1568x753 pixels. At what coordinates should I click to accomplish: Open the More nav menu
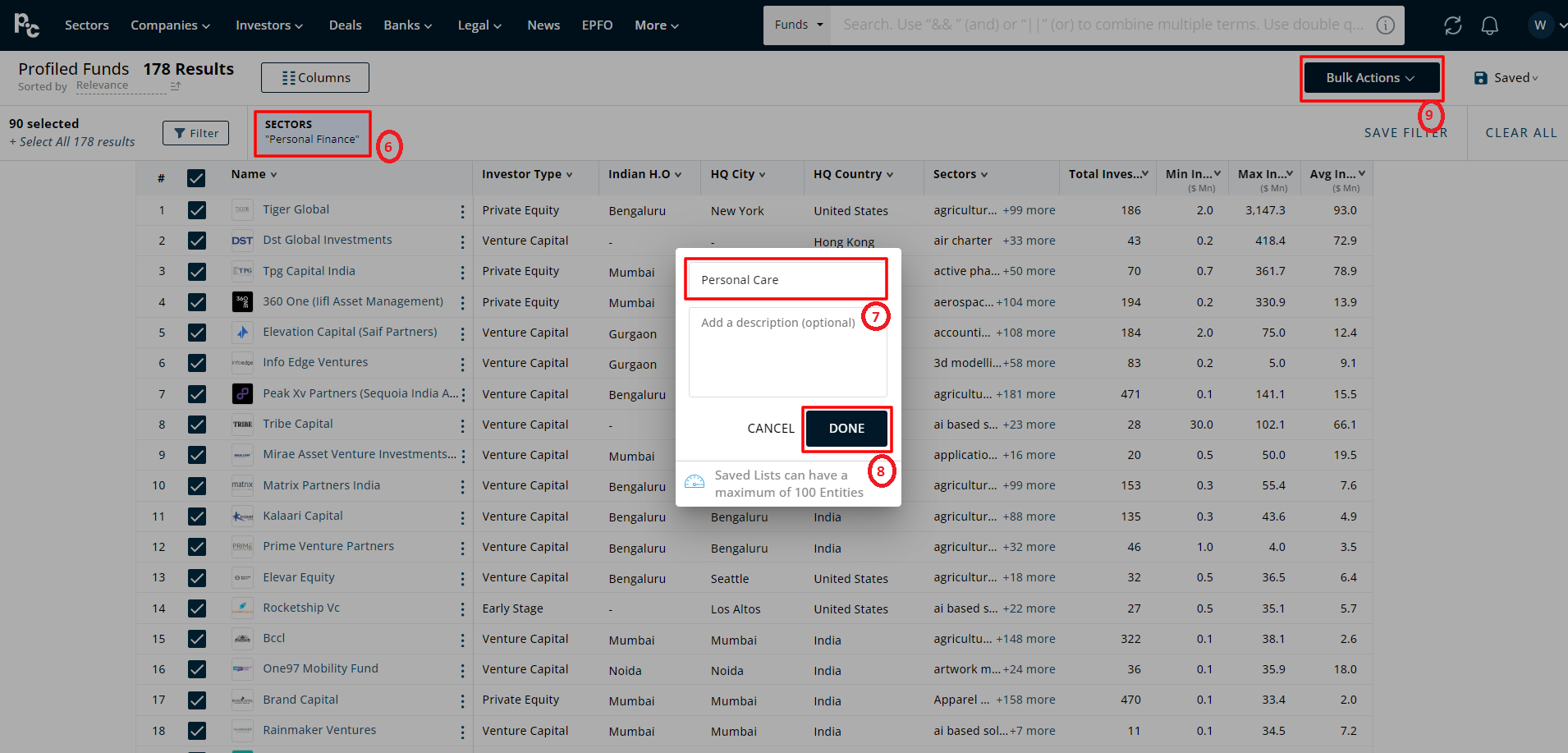pos(657,25)
